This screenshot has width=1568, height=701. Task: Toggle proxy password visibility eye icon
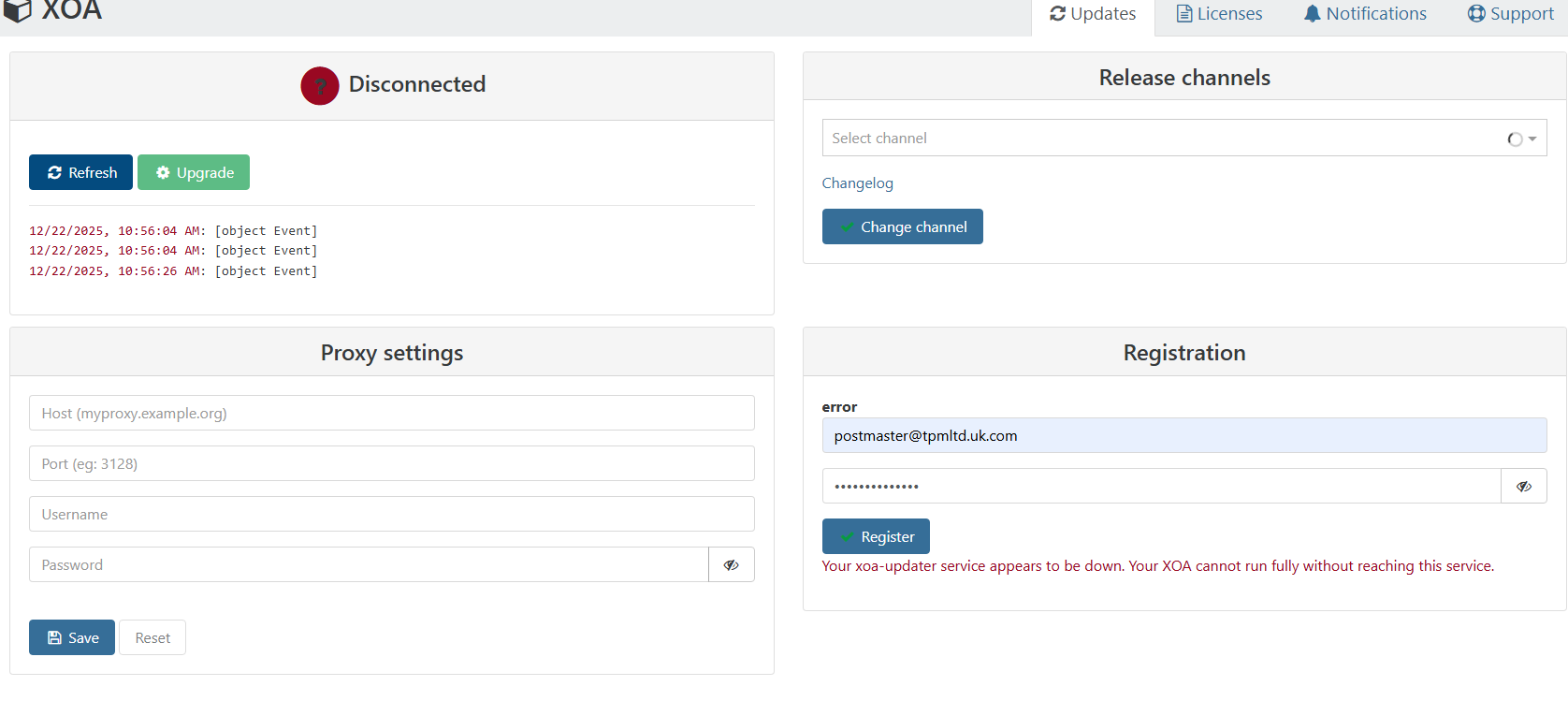coord(732,565)
